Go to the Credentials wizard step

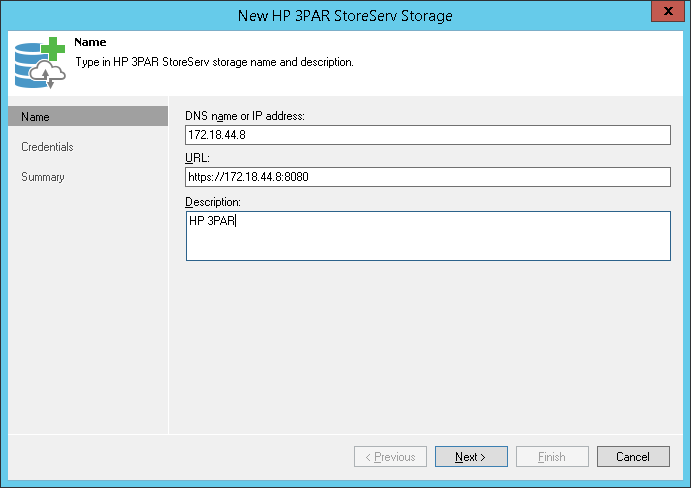(x=47, y=147)
